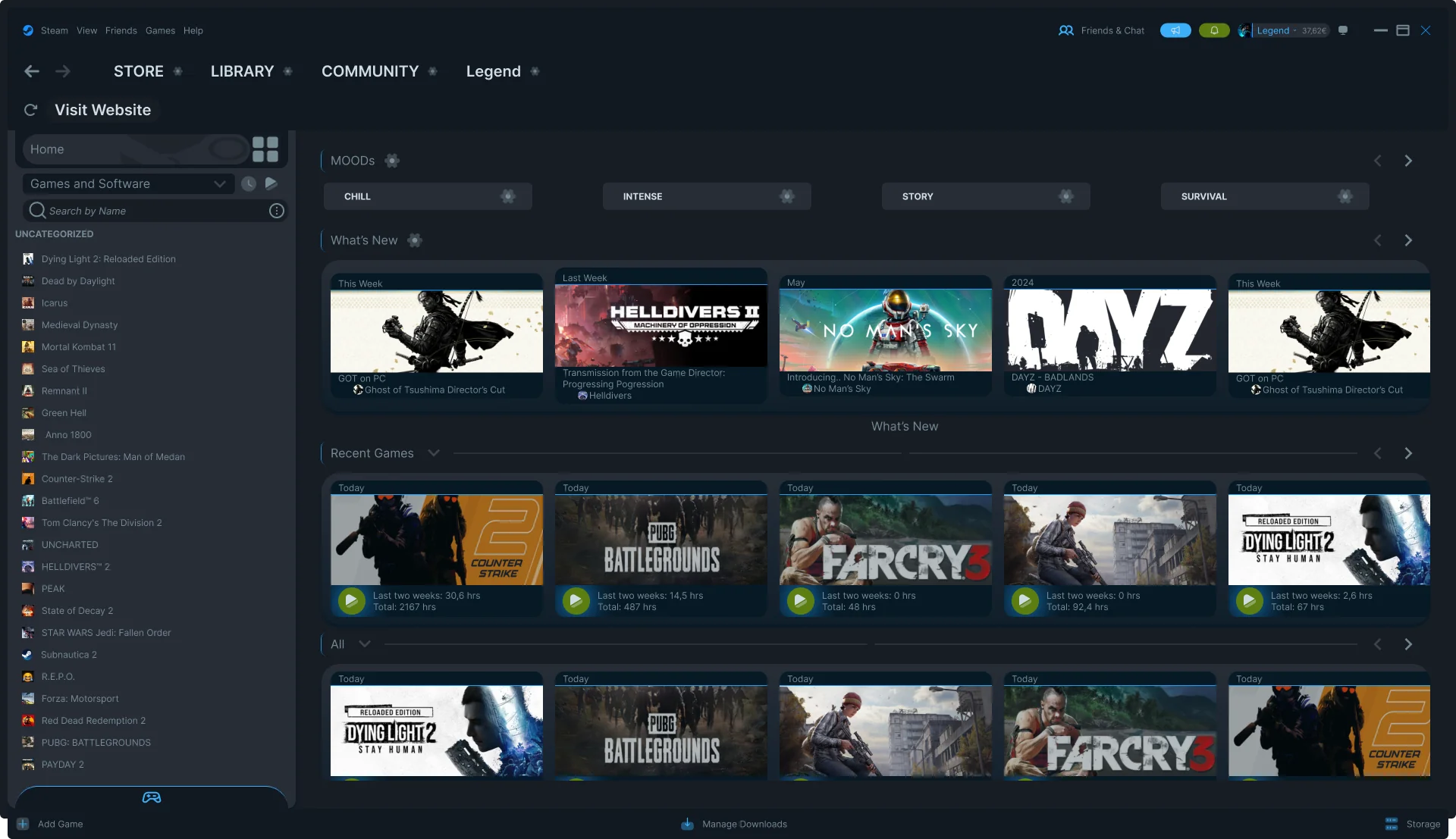
Task: Play PUBG Battlegrounds via its green play button
Action: (576, 601)
